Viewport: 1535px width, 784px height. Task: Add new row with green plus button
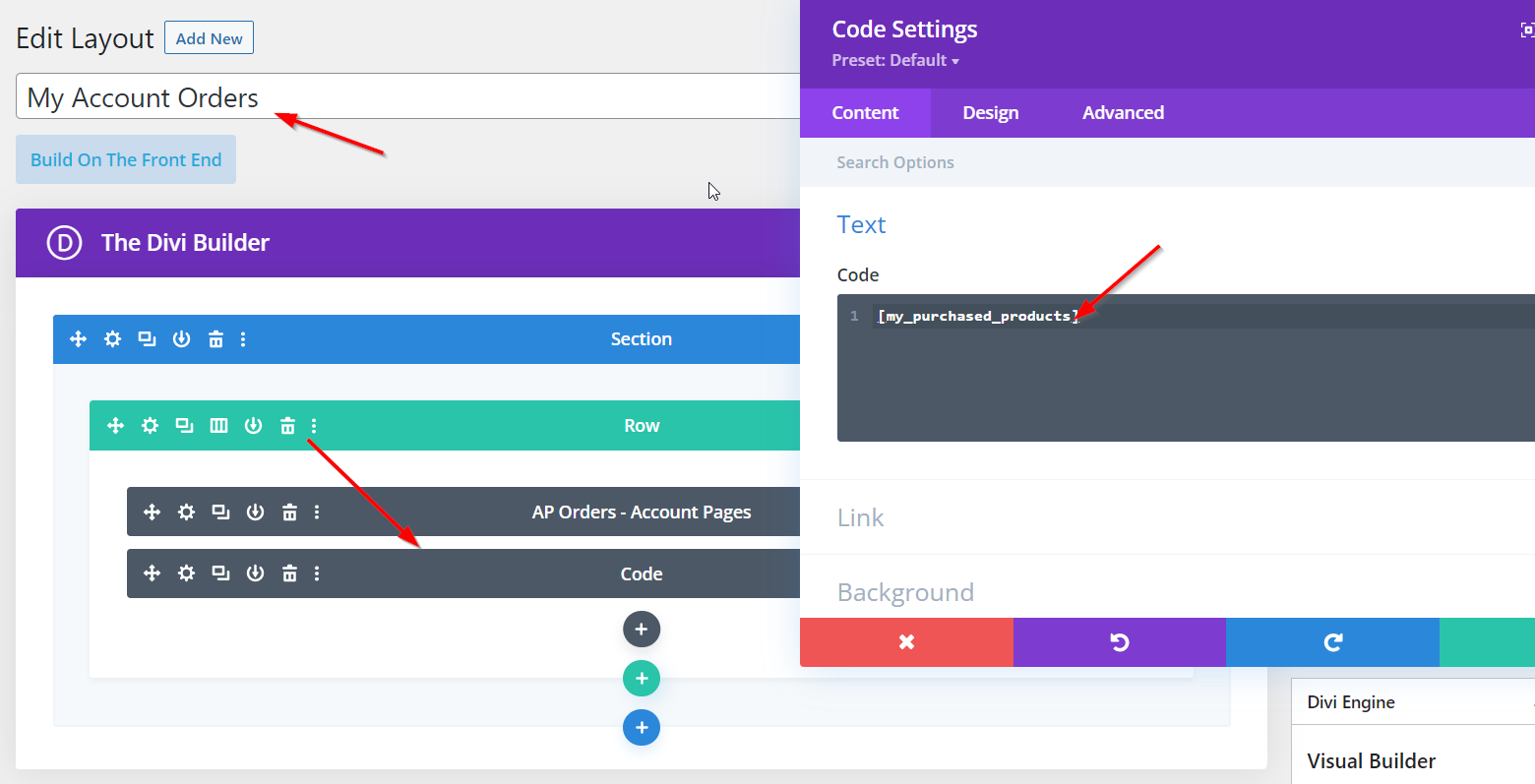(x=641, y=679)
